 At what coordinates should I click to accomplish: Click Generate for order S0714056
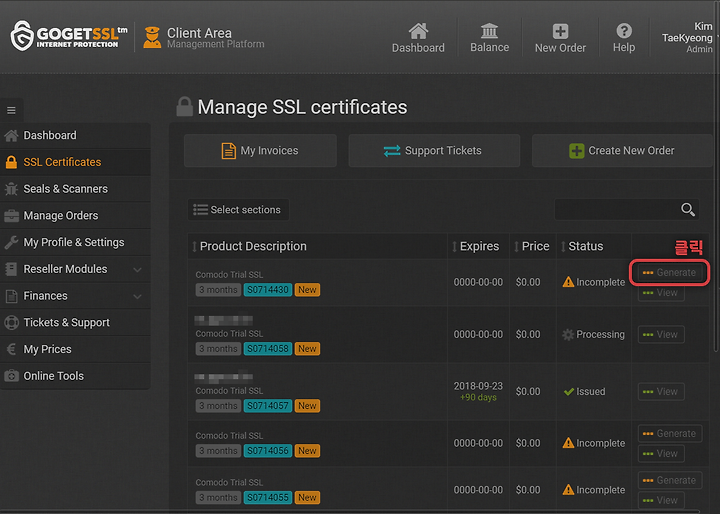(669, 434)
